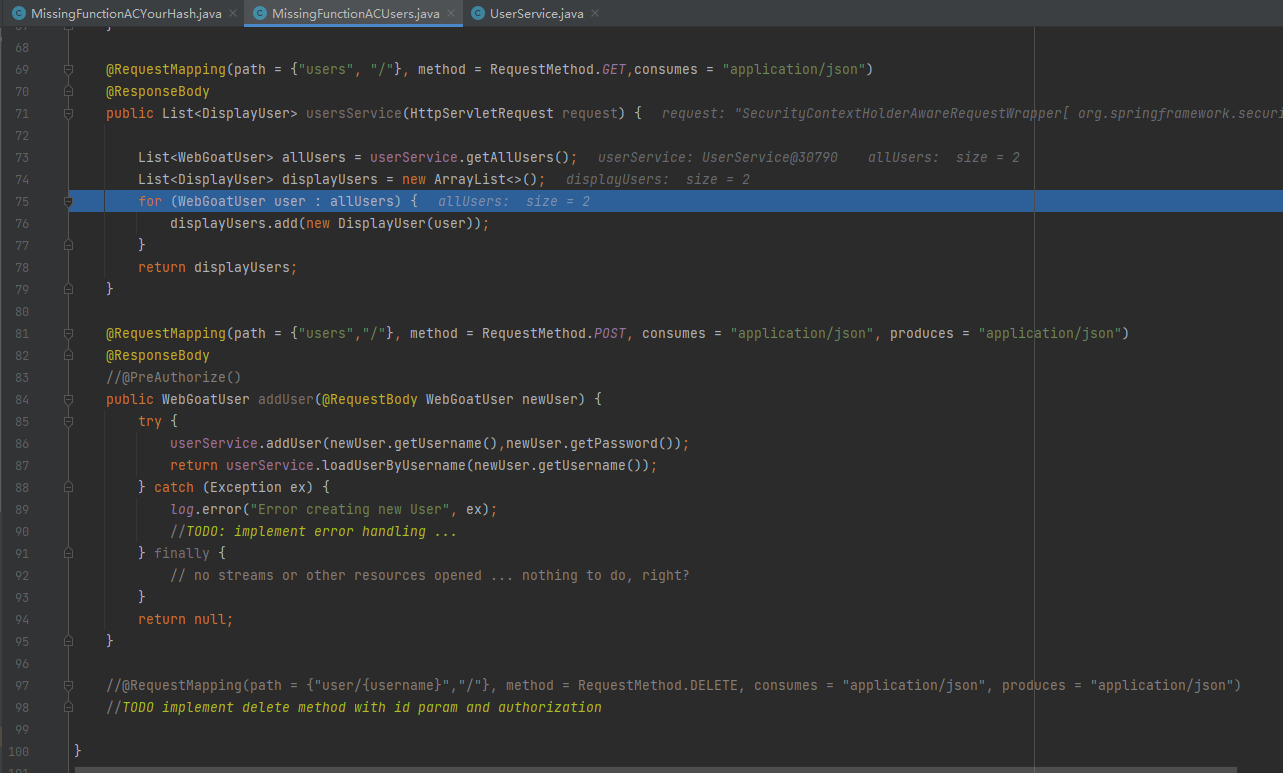Collapse the fold marker on line 69
1283x773 pixels.
tap(68, 70)
